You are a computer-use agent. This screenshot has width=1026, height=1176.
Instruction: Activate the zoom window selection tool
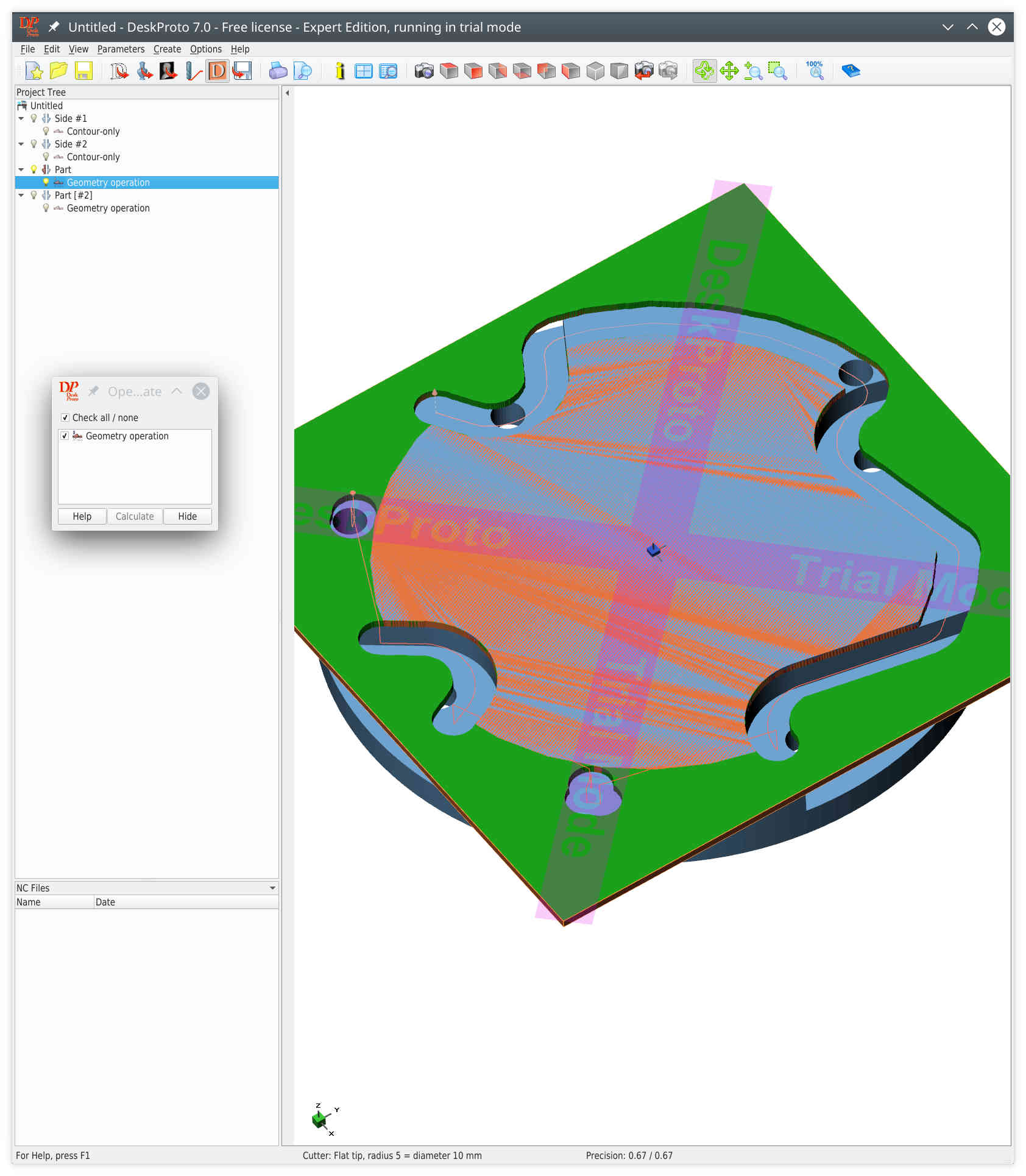(x=777, y=71)
